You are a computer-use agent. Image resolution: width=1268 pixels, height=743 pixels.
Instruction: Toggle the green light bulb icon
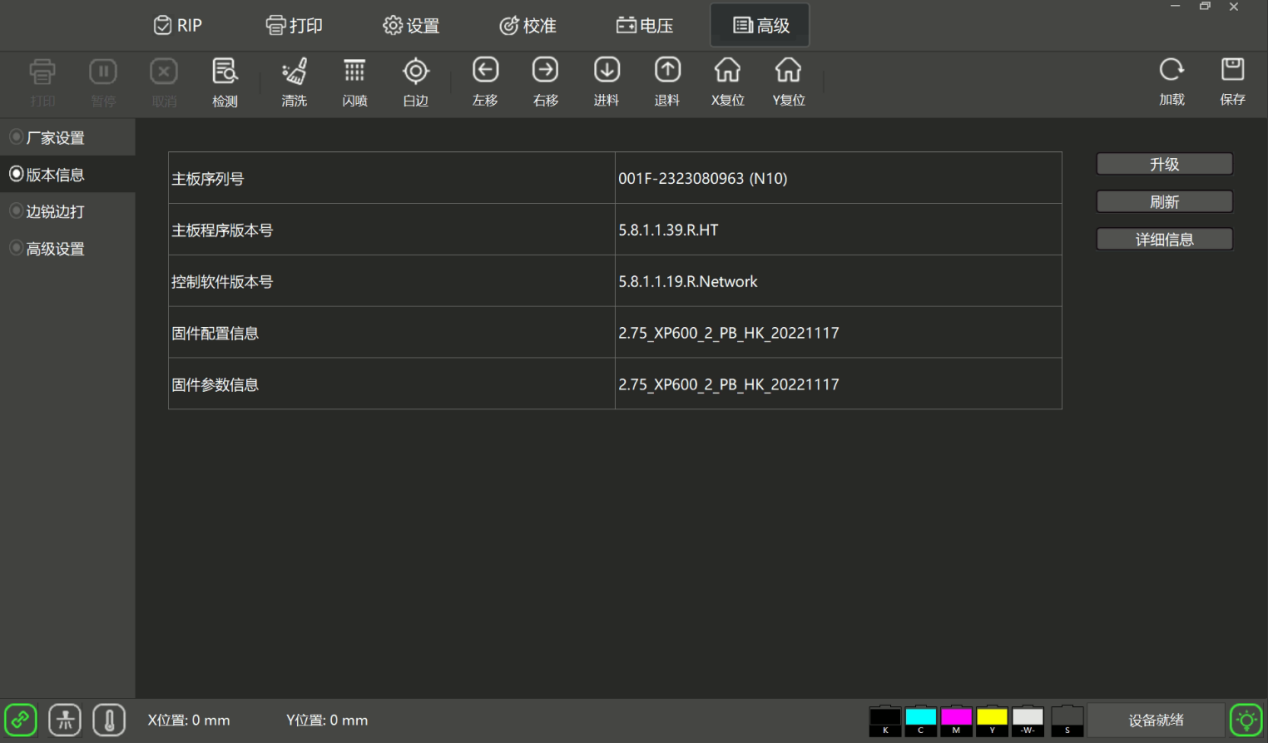(1246, 720)
